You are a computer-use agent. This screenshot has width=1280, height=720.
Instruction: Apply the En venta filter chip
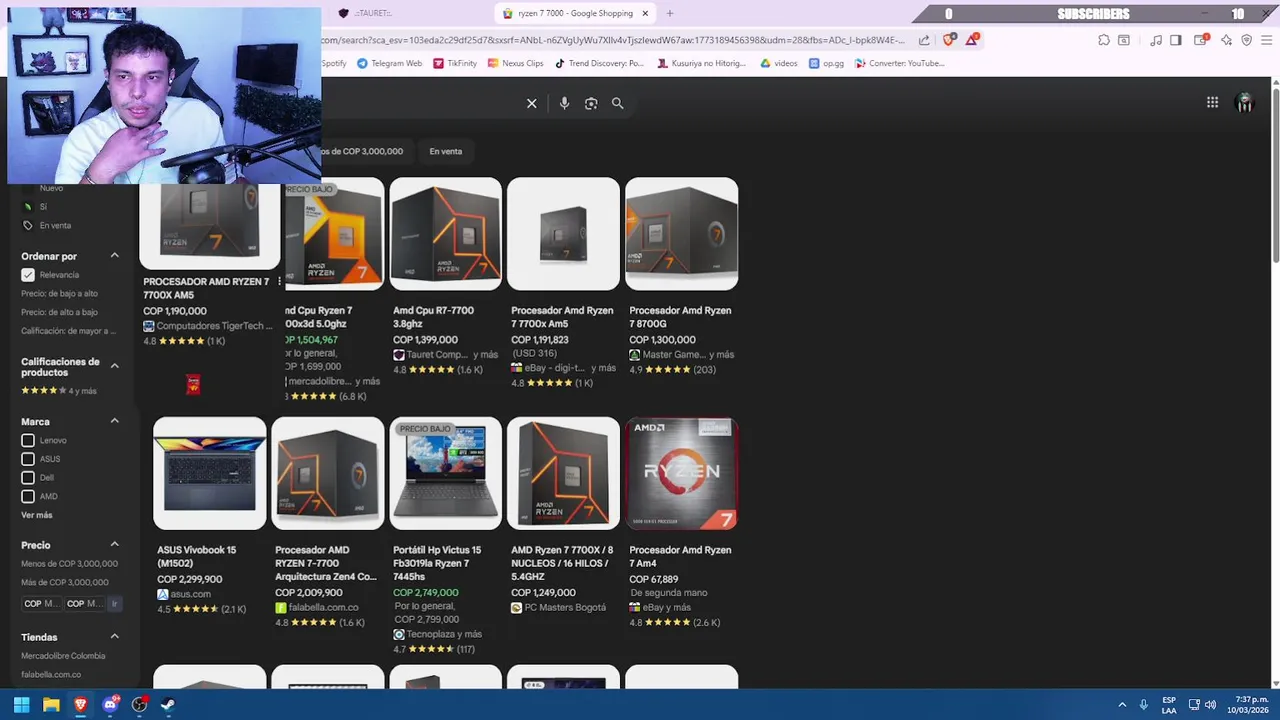pos(446,151)
